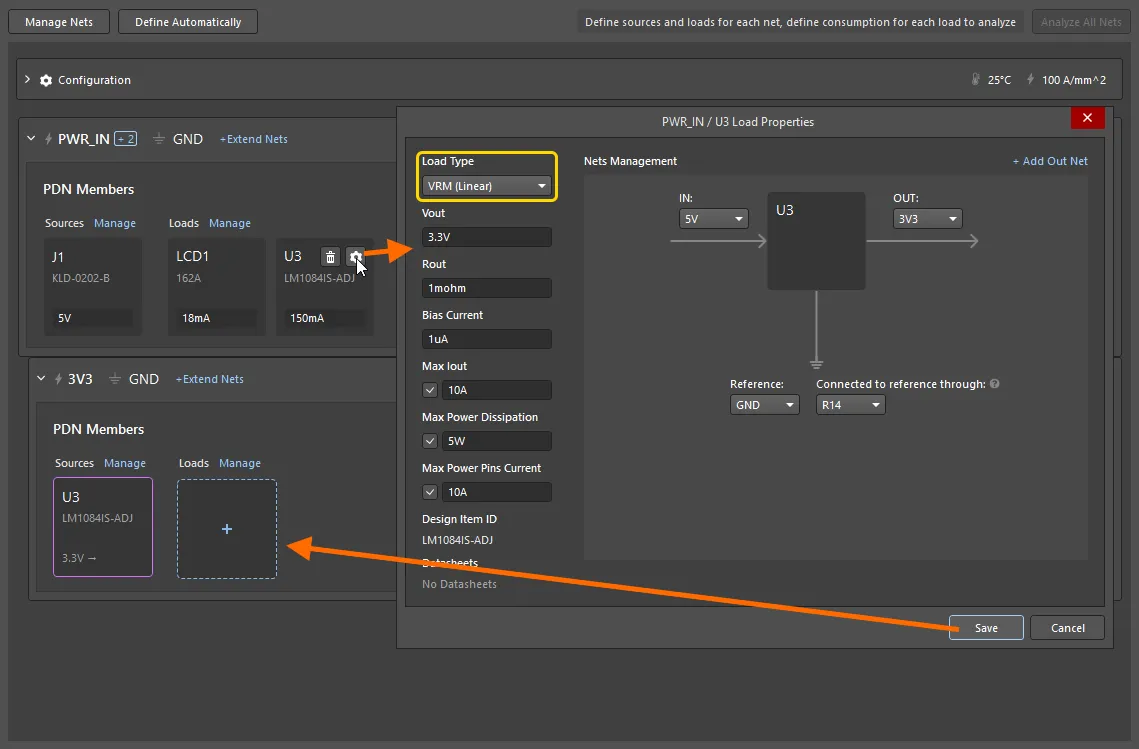Expand the Configuration section chevron
Image resolution: width=1139 pixels, height=749 pixels.
pyautogui.click(x=28, y=80)
